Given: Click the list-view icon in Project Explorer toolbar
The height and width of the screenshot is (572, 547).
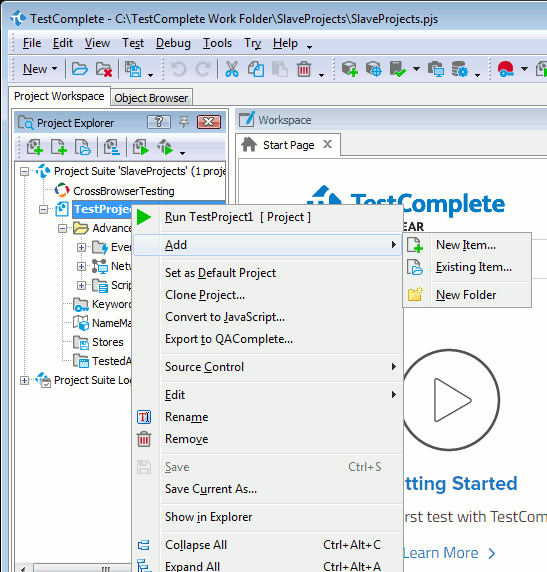Looking at the screenshot, I should [111, 147].
